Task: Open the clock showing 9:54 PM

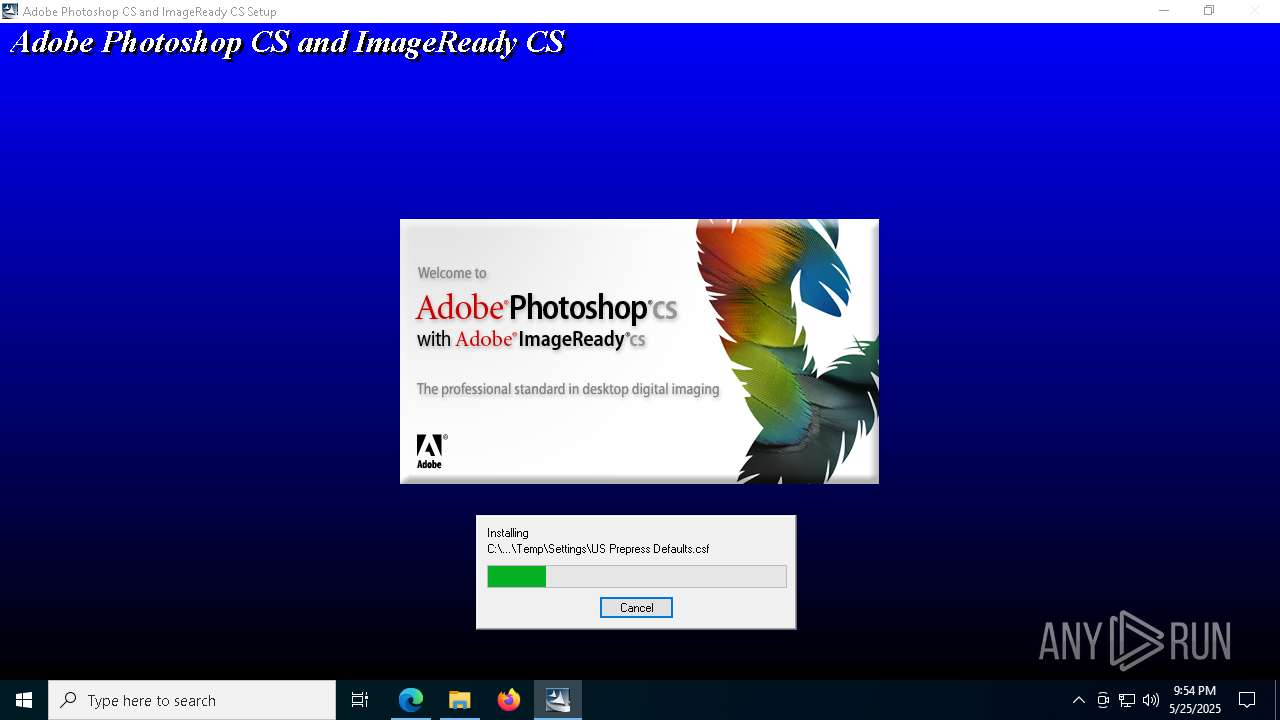Action: pos(1195,700)
